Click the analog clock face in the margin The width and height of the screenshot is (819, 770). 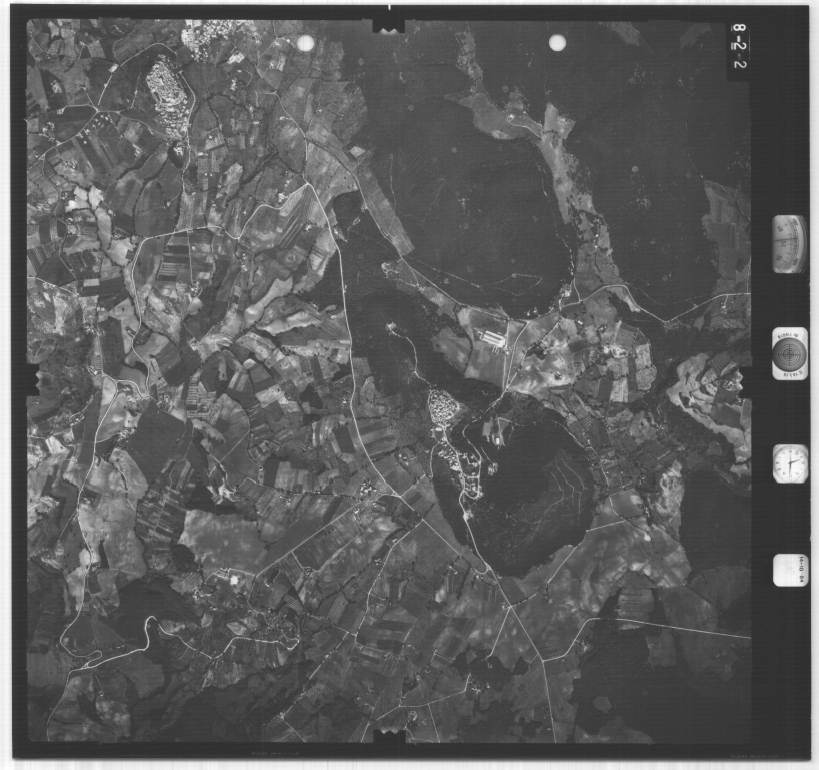[790, 464]
